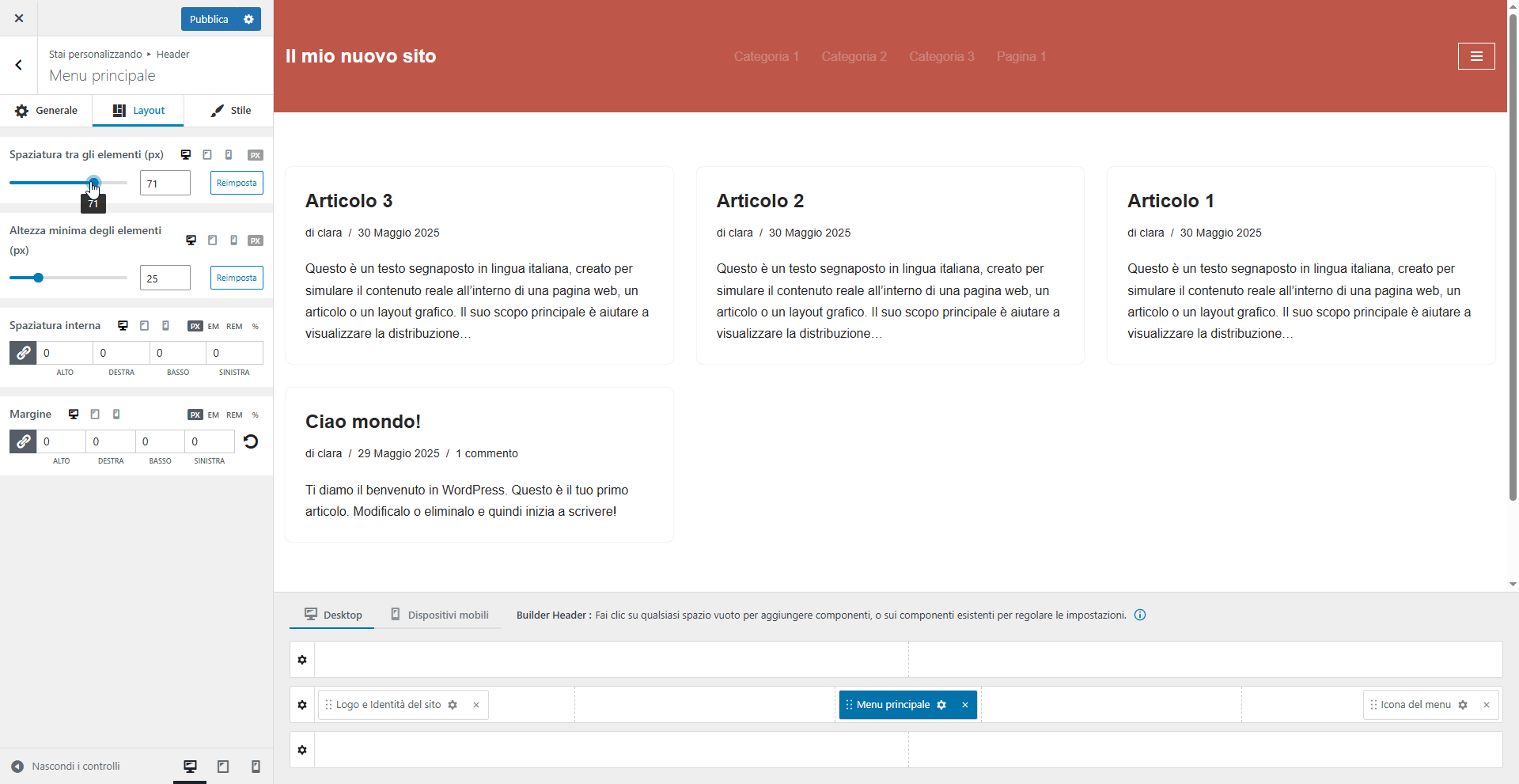1519x784 pixels.
Task: Click the site title Il mio nuovo sito
Action: click(x=361, y=56)
